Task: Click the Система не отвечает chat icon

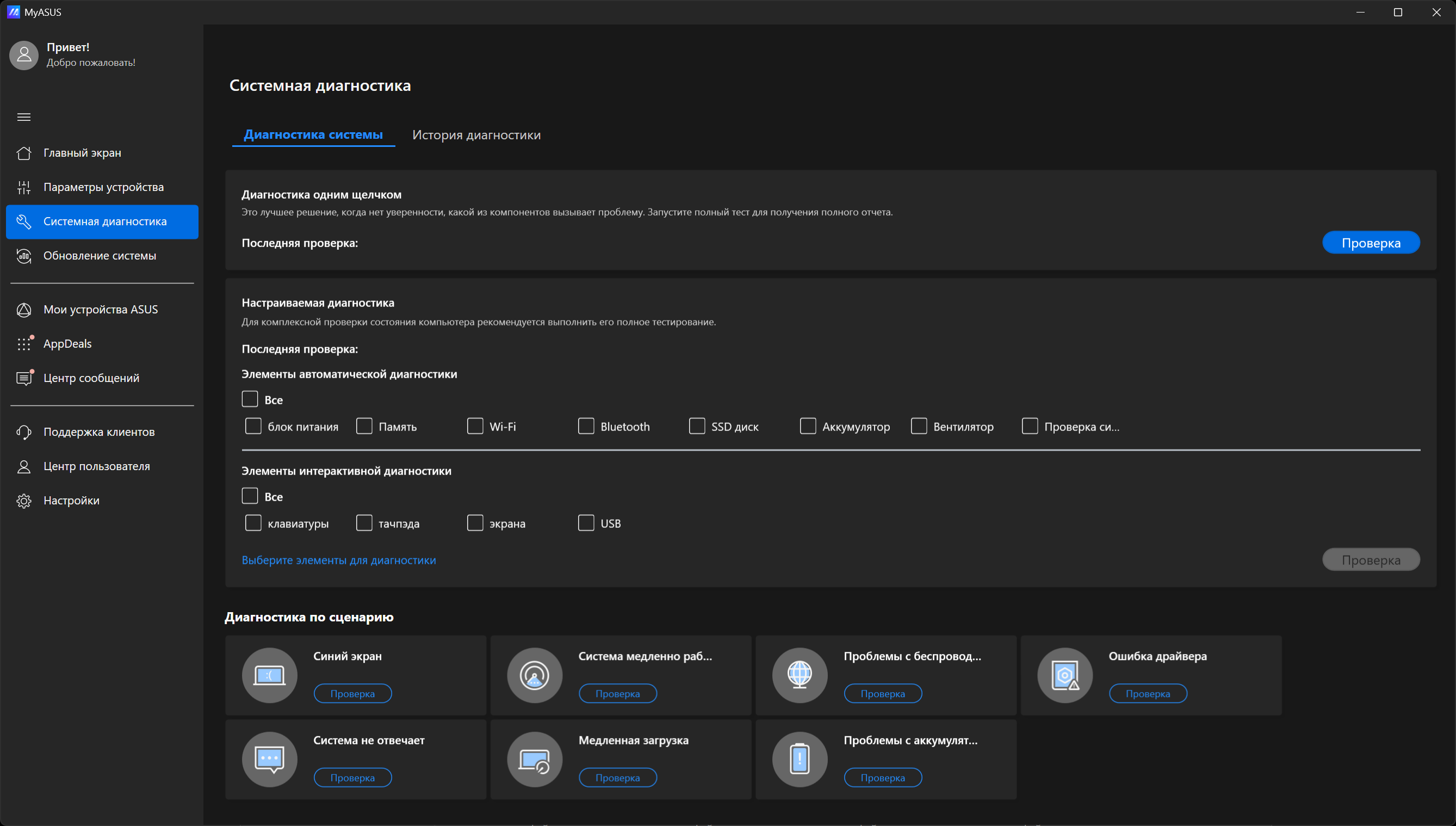Action: click(269, 759)
